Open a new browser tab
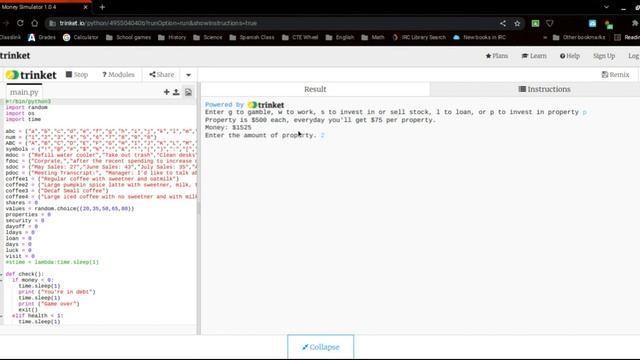This screenshot has width=640, height=360. tap(102, 7)
